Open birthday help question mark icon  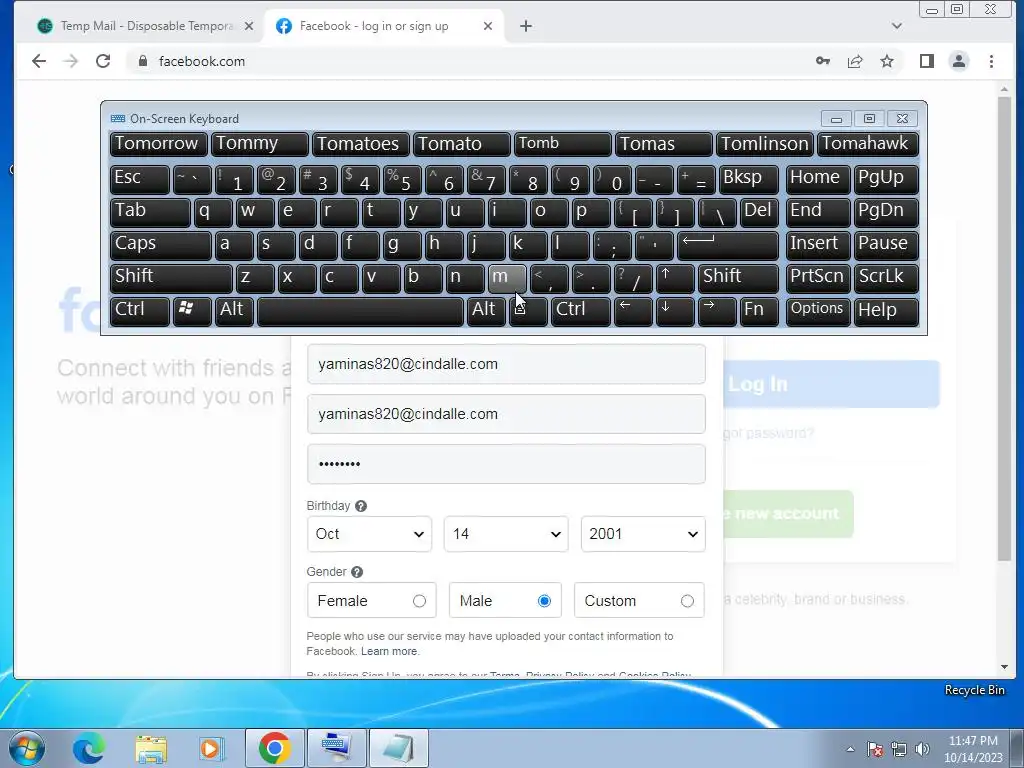[x=360, y=506]
